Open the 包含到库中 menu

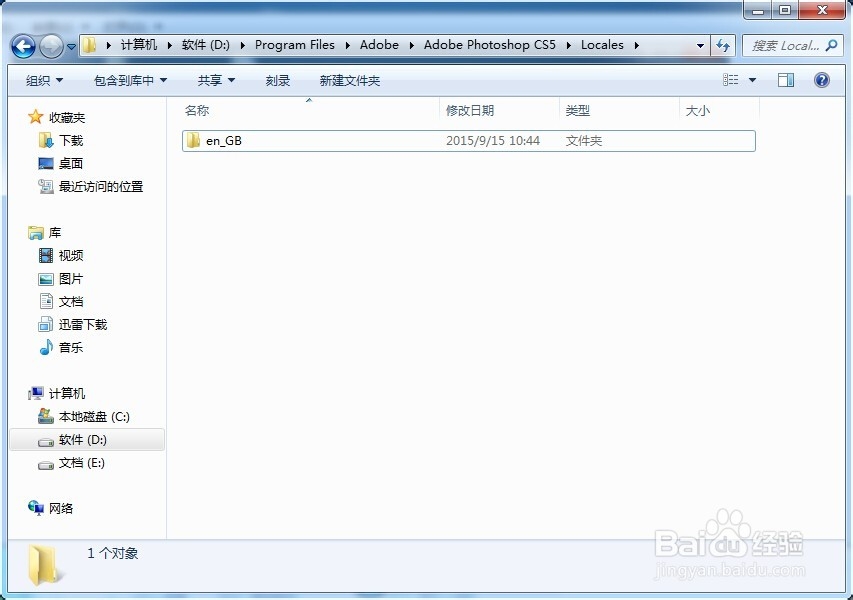(x=130, y=81)
